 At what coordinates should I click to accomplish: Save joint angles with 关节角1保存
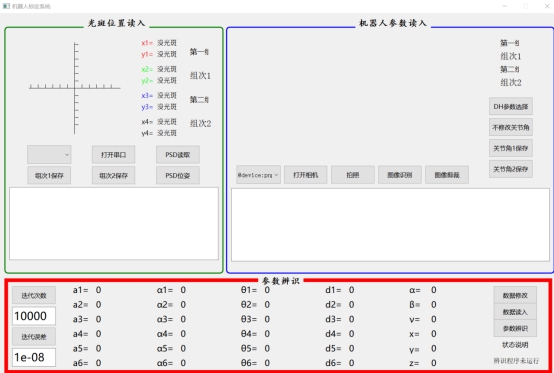pos(511,148)
